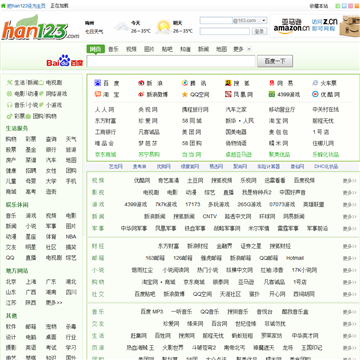Open the 百度 MP3 link in 音乐 row
This screenshot has width=360, height=360.
(152, 312)
